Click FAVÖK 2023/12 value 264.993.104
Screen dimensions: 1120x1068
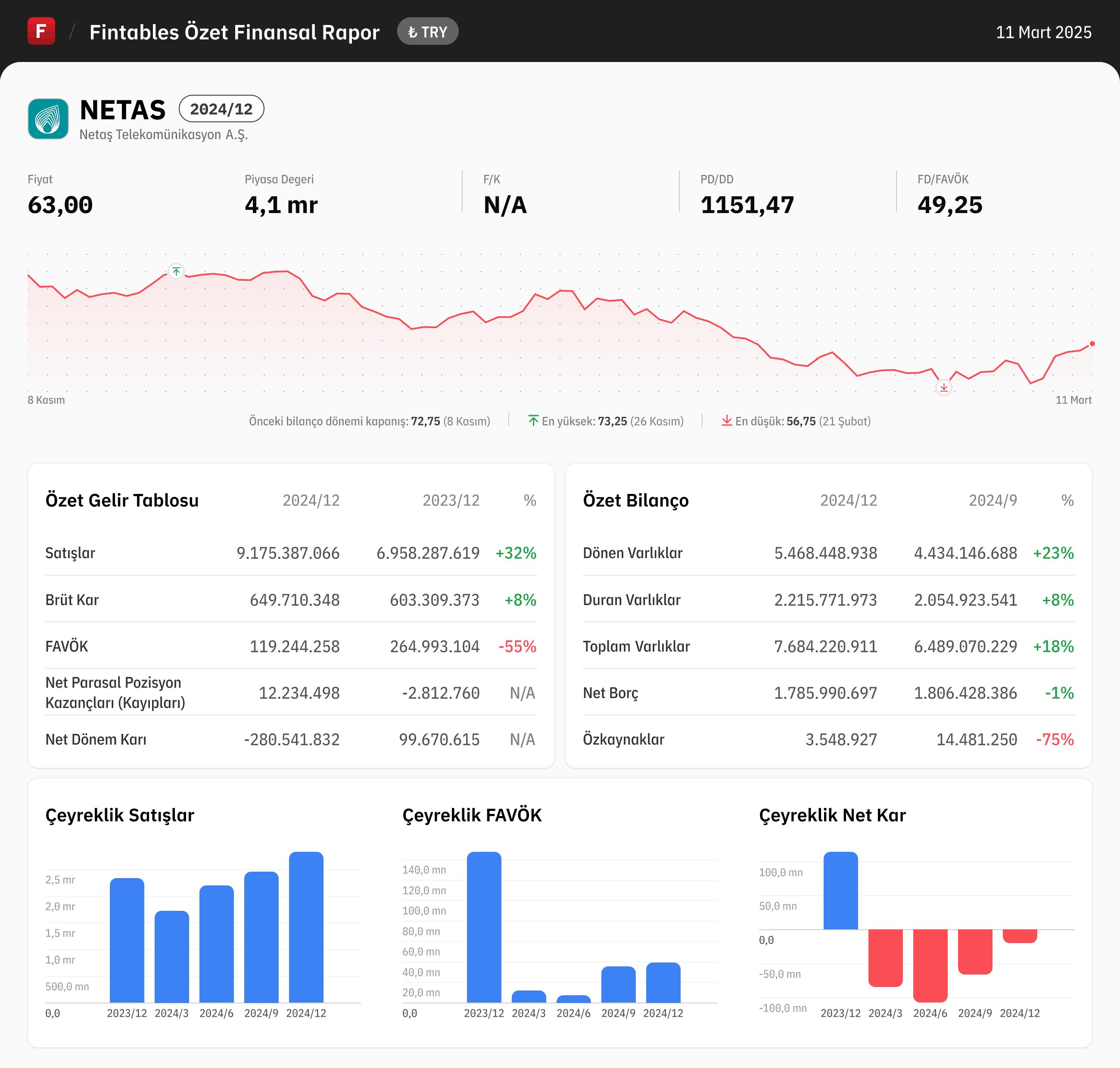435,647
